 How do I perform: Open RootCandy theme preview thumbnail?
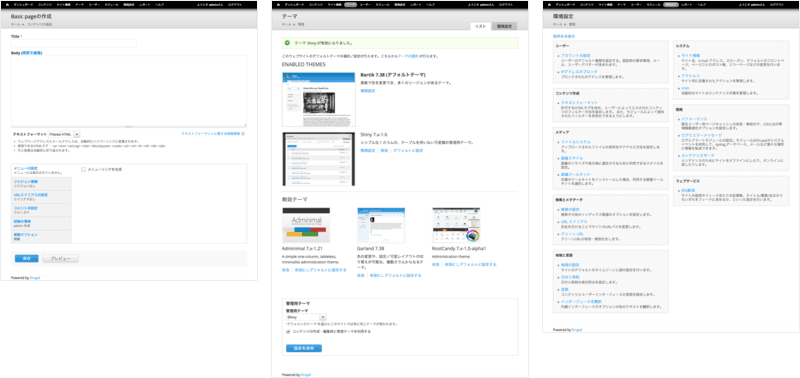456,225
